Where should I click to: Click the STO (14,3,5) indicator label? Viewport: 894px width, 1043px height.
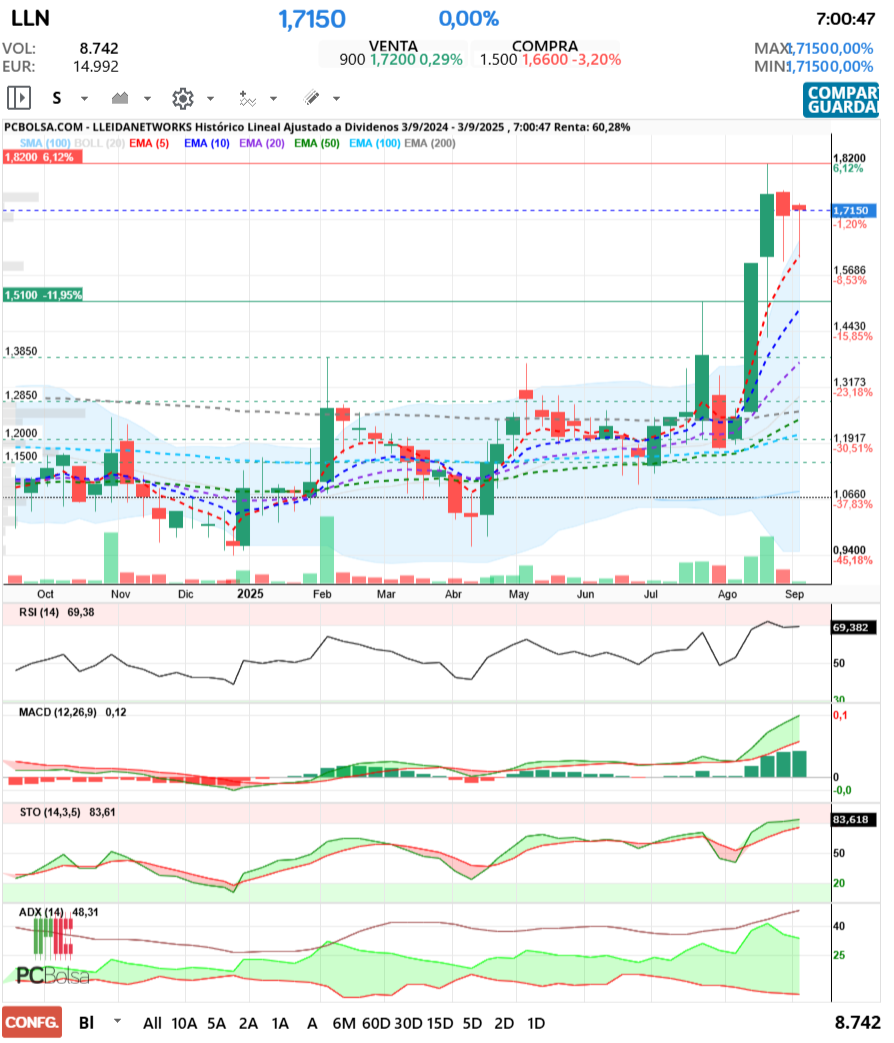[50, 812]
